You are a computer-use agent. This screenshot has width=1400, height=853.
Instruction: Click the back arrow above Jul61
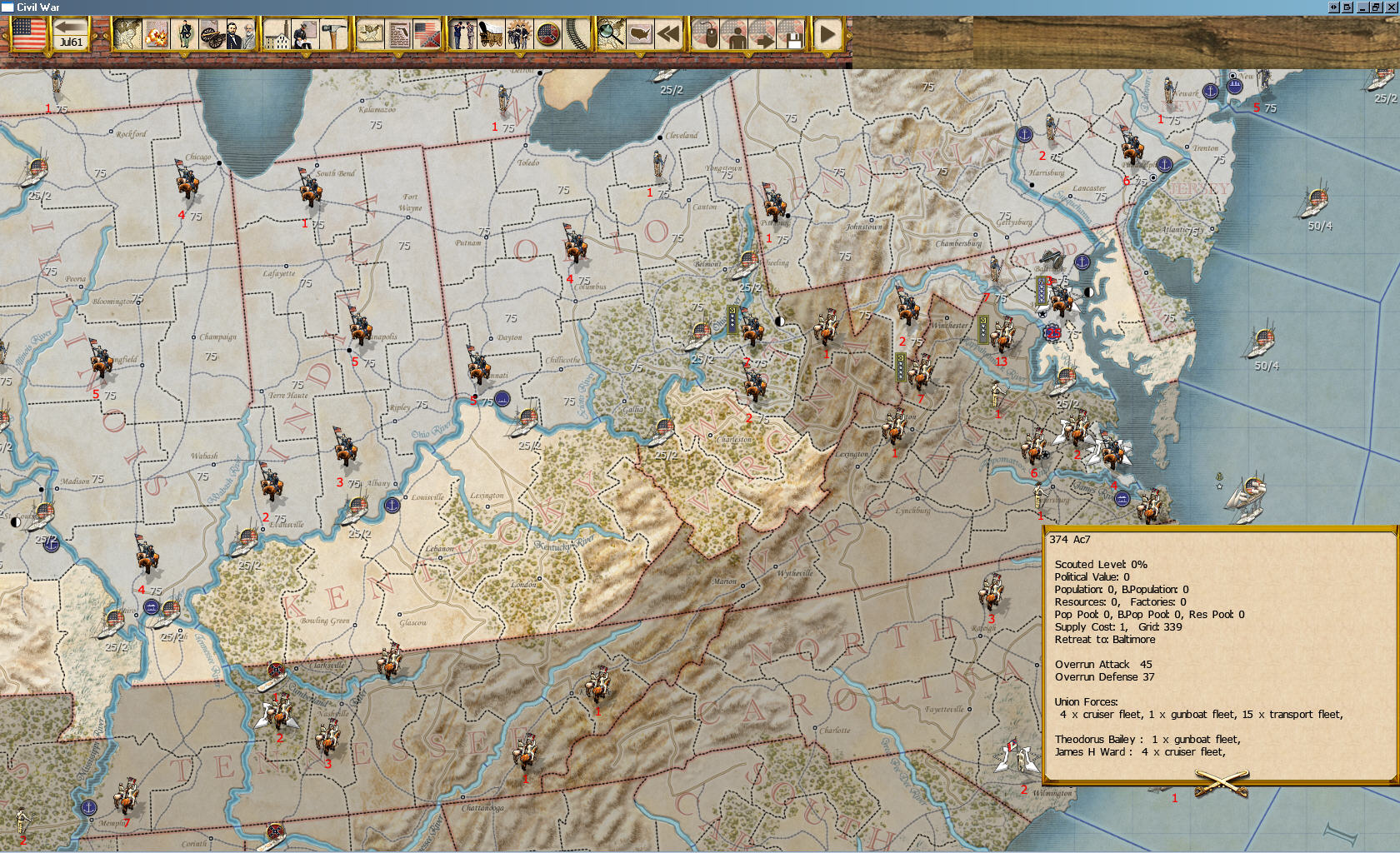point(71,27)
